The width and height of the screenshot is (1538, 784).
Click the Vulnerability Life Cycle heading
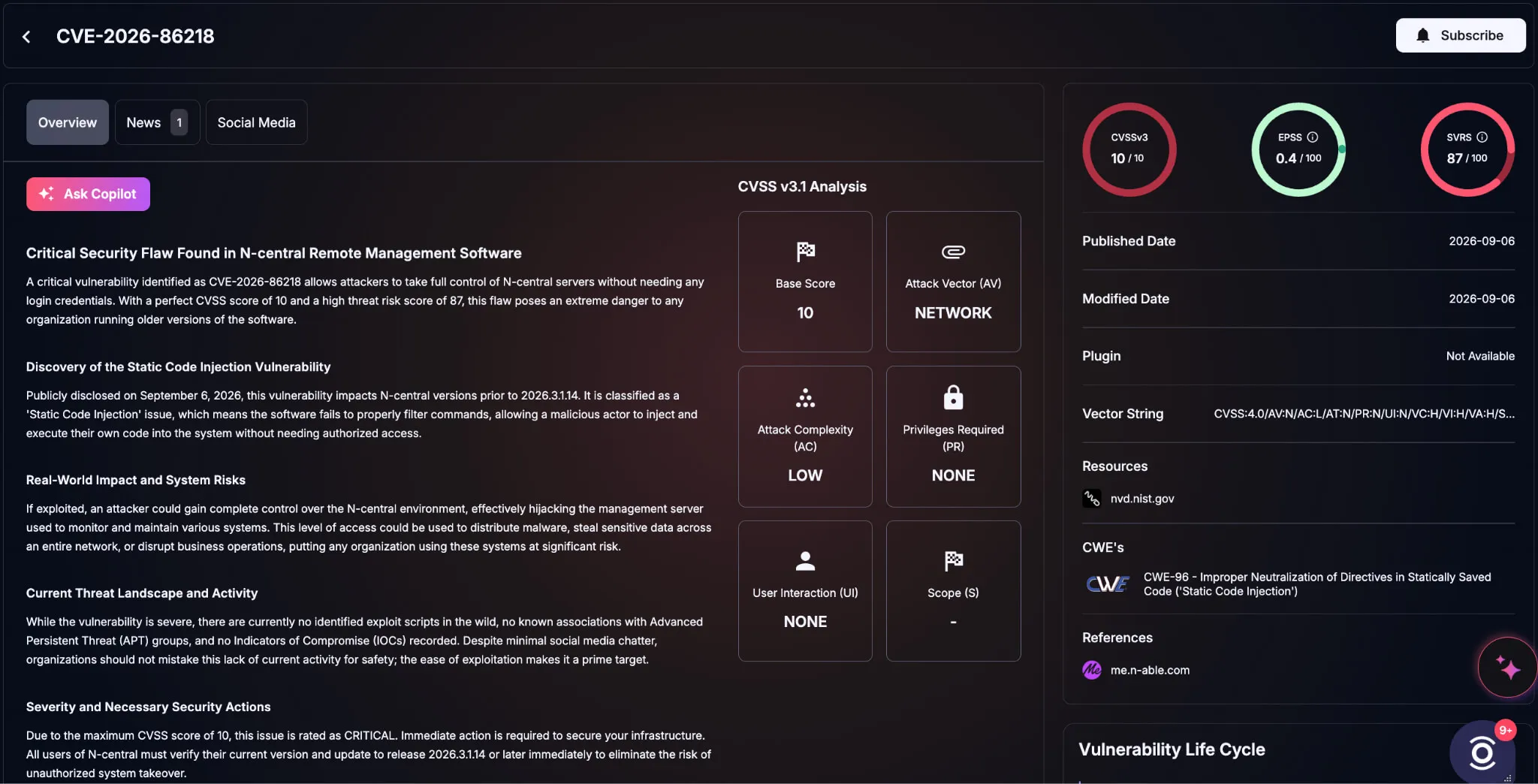pos(1172,749)
